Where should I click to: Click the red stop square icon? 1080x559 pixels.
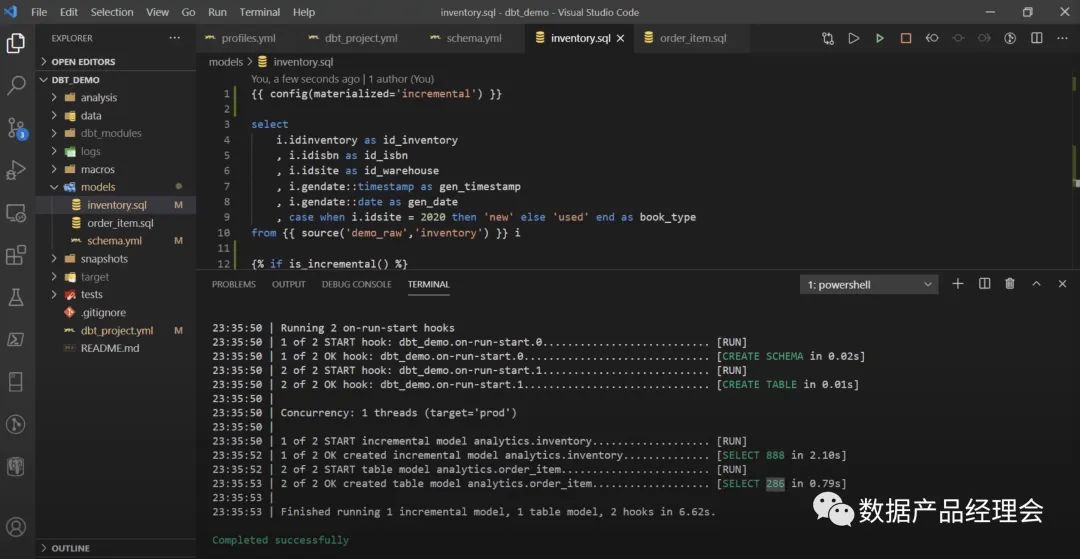906,38
